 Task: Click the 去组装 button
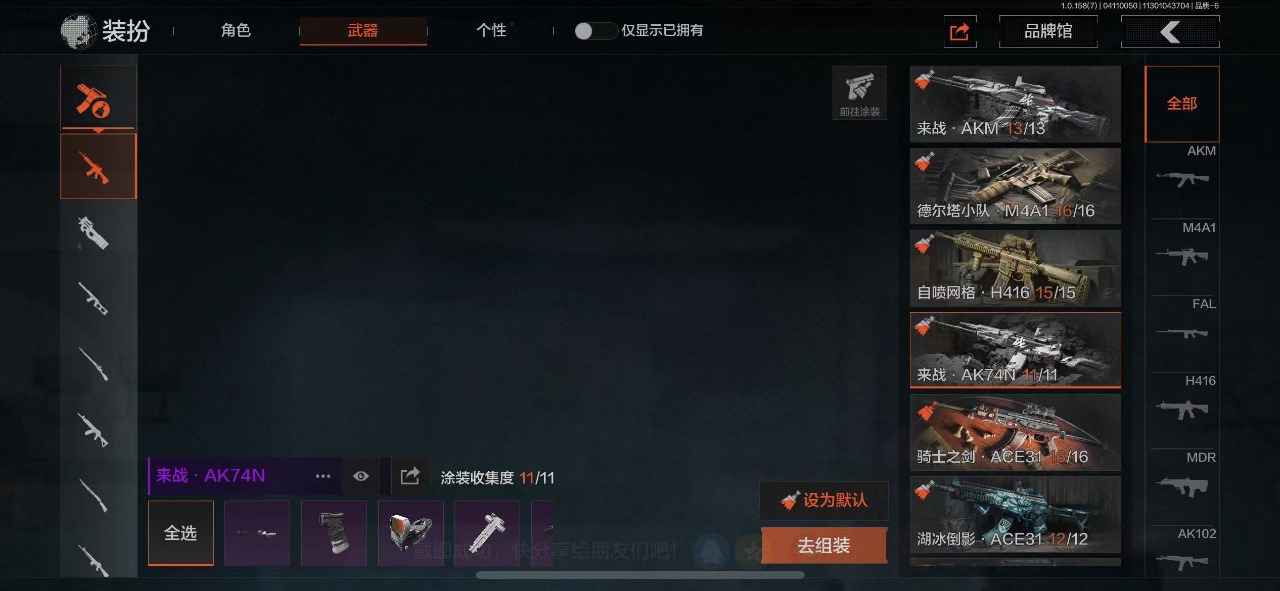(x=824, y=546)
